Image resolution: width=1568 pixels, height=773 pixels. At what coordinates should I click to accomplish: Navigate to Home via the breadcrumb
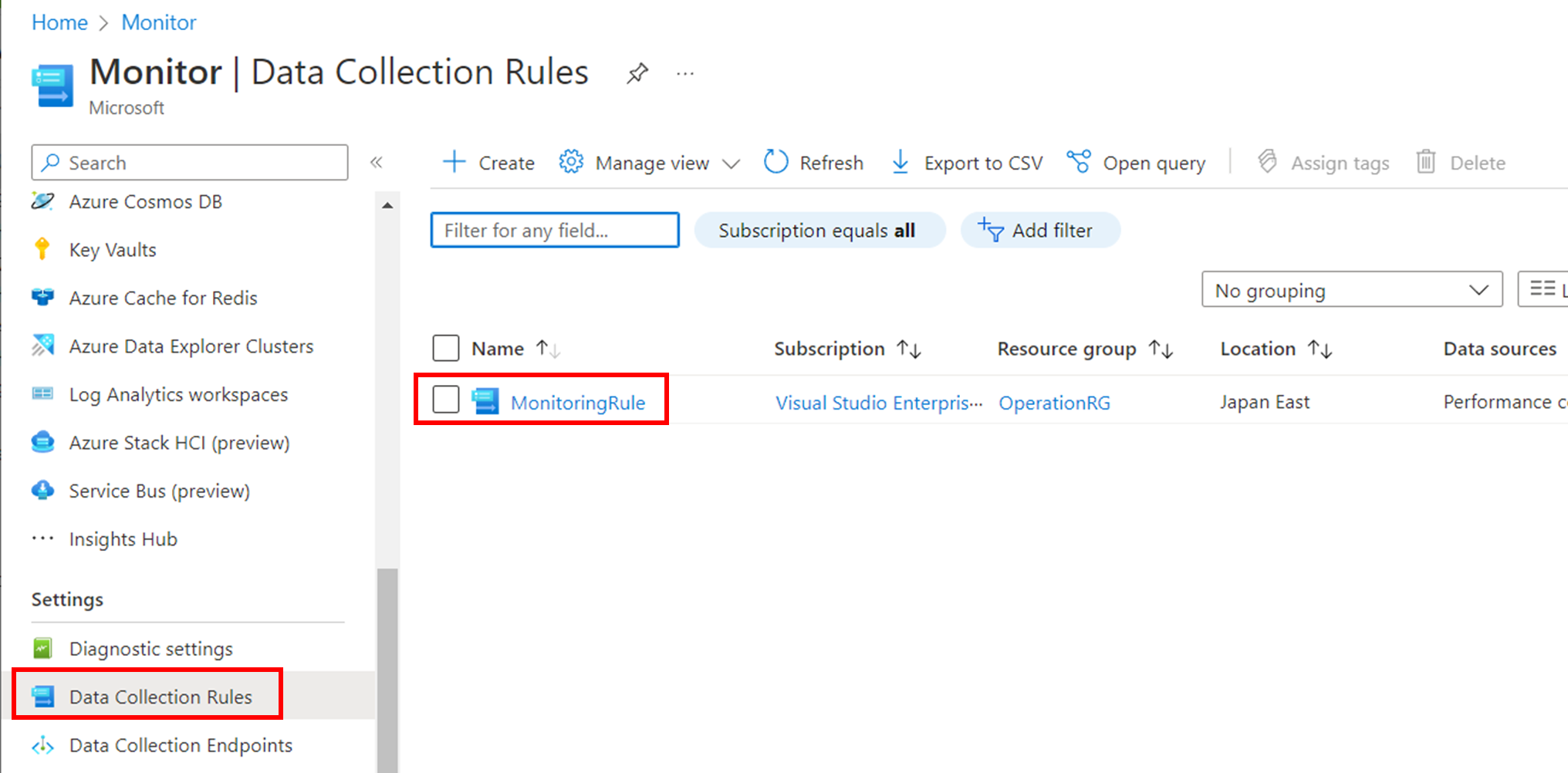[59, 22]
